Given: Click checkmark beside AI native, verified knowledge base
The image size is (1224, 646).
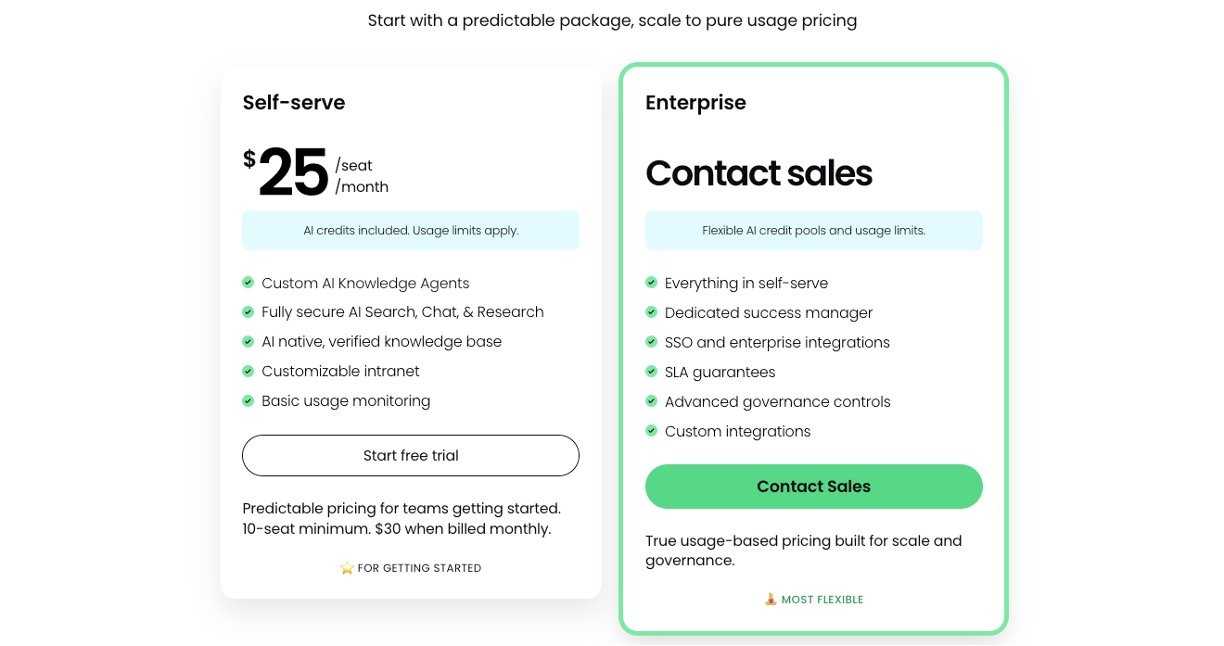Looking at the screenshot, I should click(248, 342).
